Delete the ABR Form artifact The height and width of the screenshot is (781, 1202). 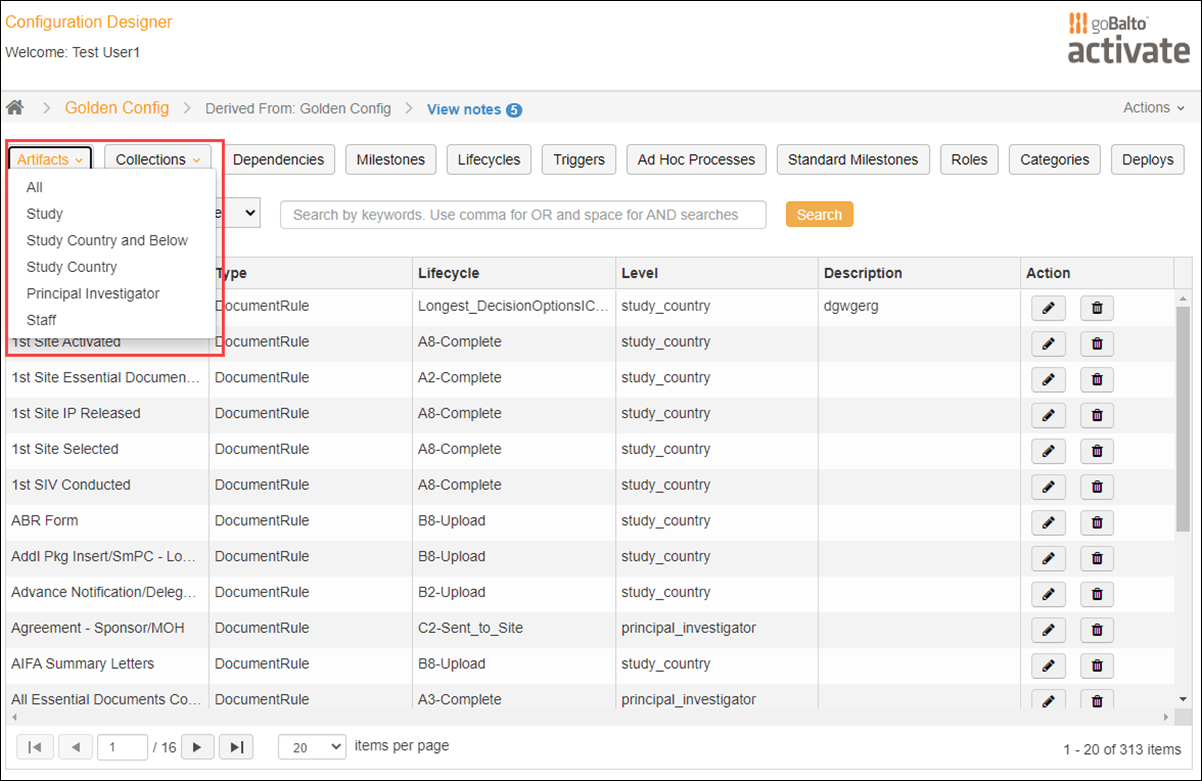(1096, 522)
